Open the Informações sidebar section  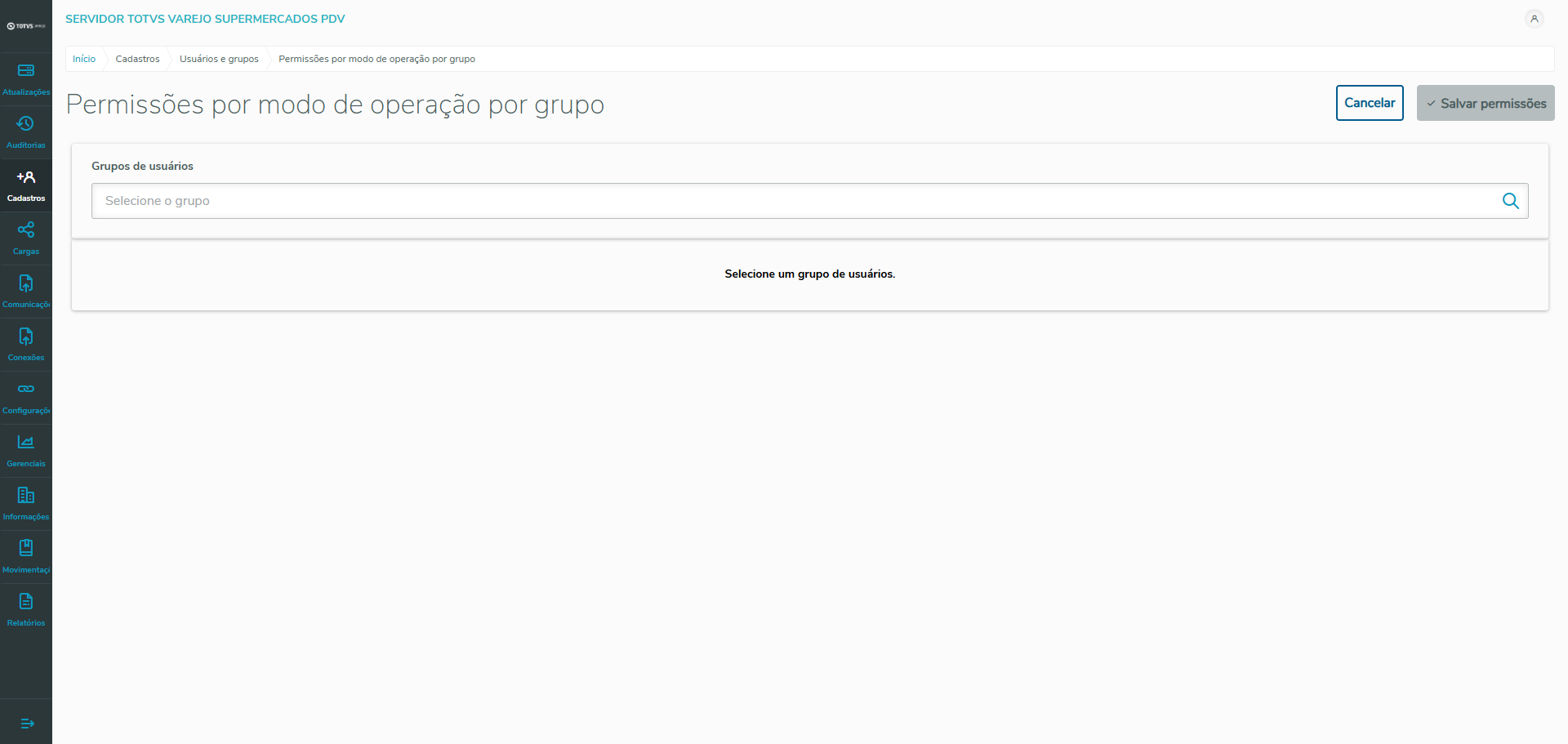point(26,504)
